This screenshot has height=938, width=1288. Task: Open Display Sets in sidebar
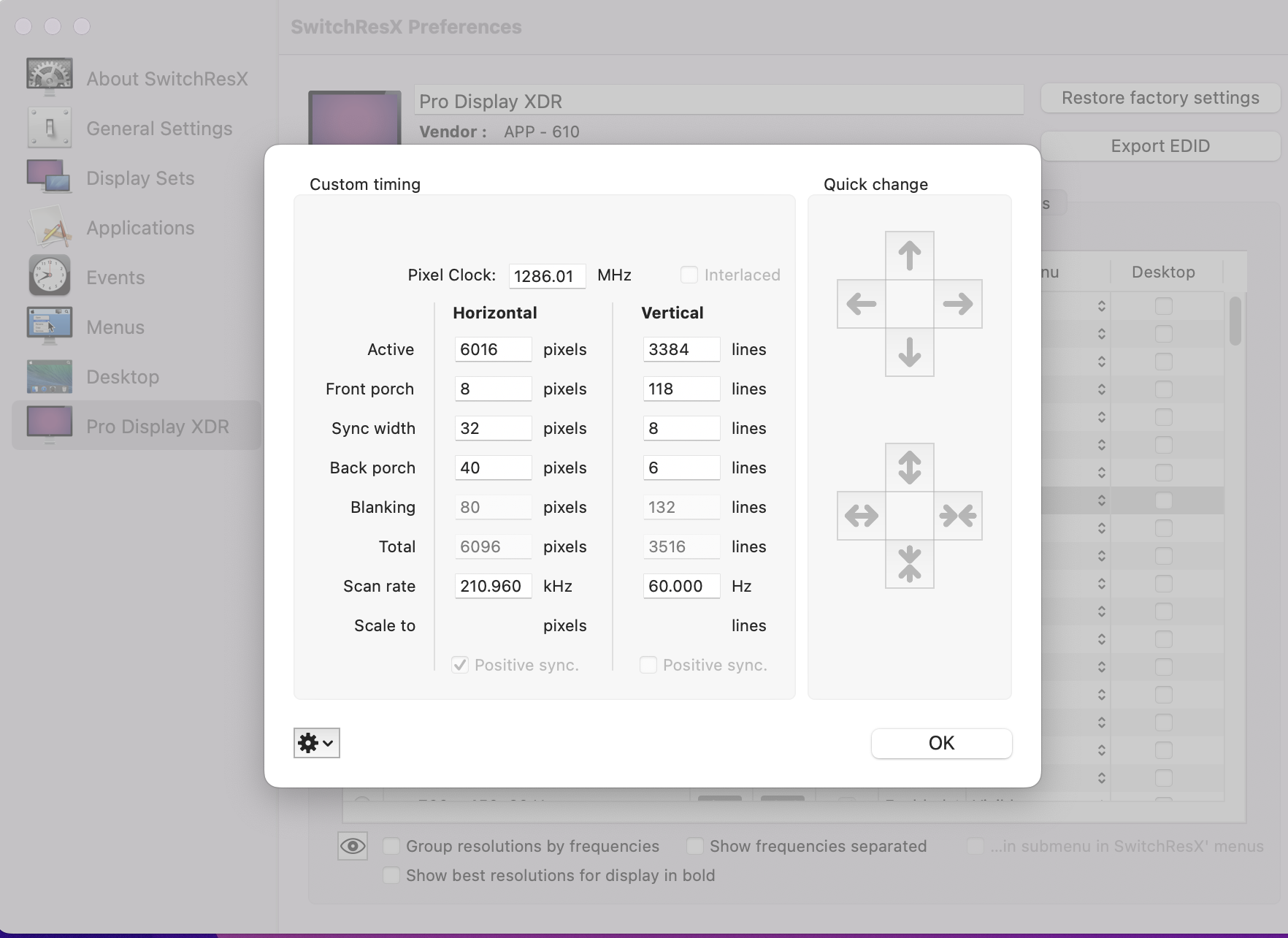[137, 178]
